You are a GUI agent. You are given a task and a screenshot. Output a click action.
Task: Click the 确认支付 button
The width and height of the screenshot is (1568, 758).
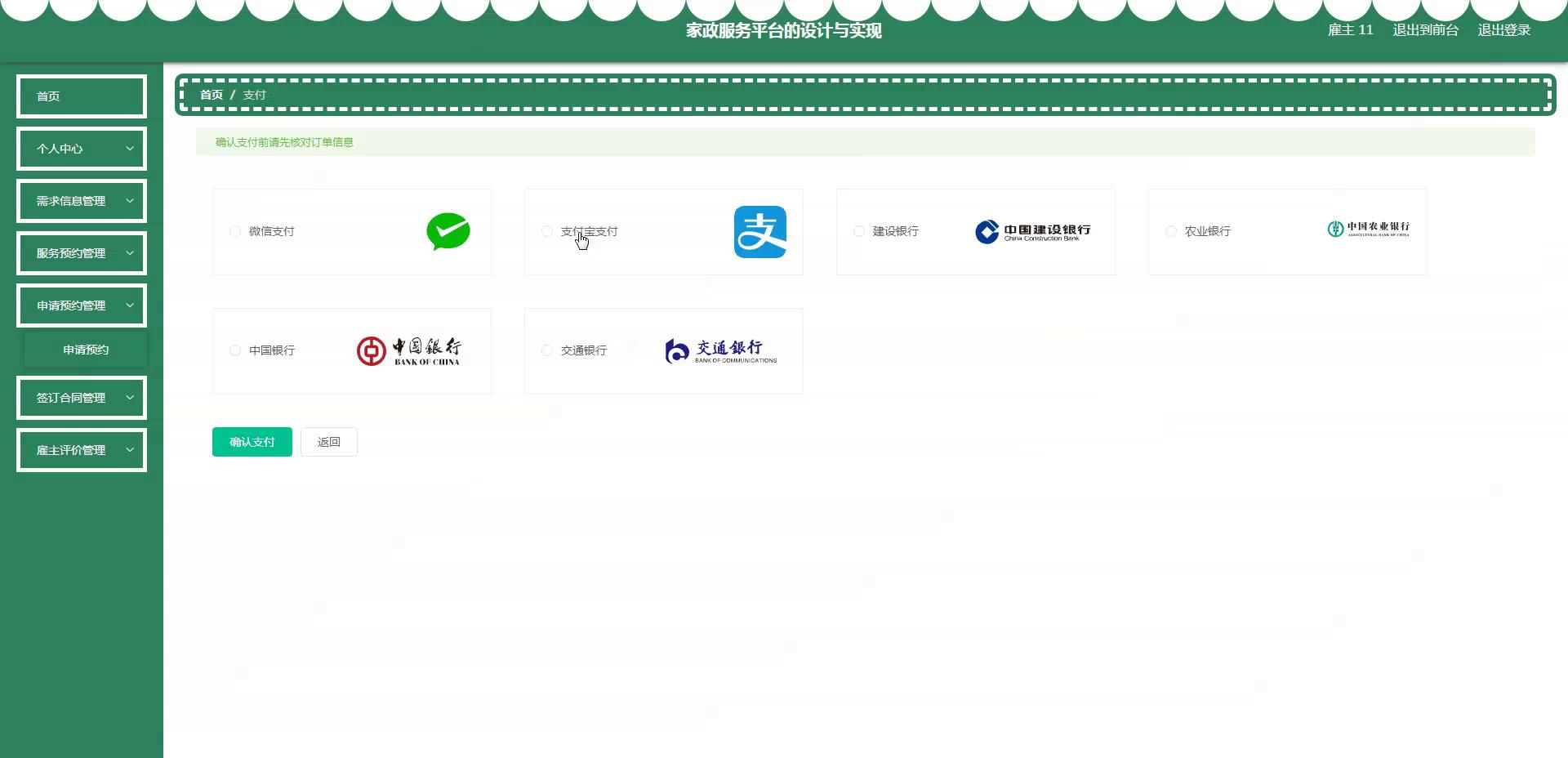[252, 442]
